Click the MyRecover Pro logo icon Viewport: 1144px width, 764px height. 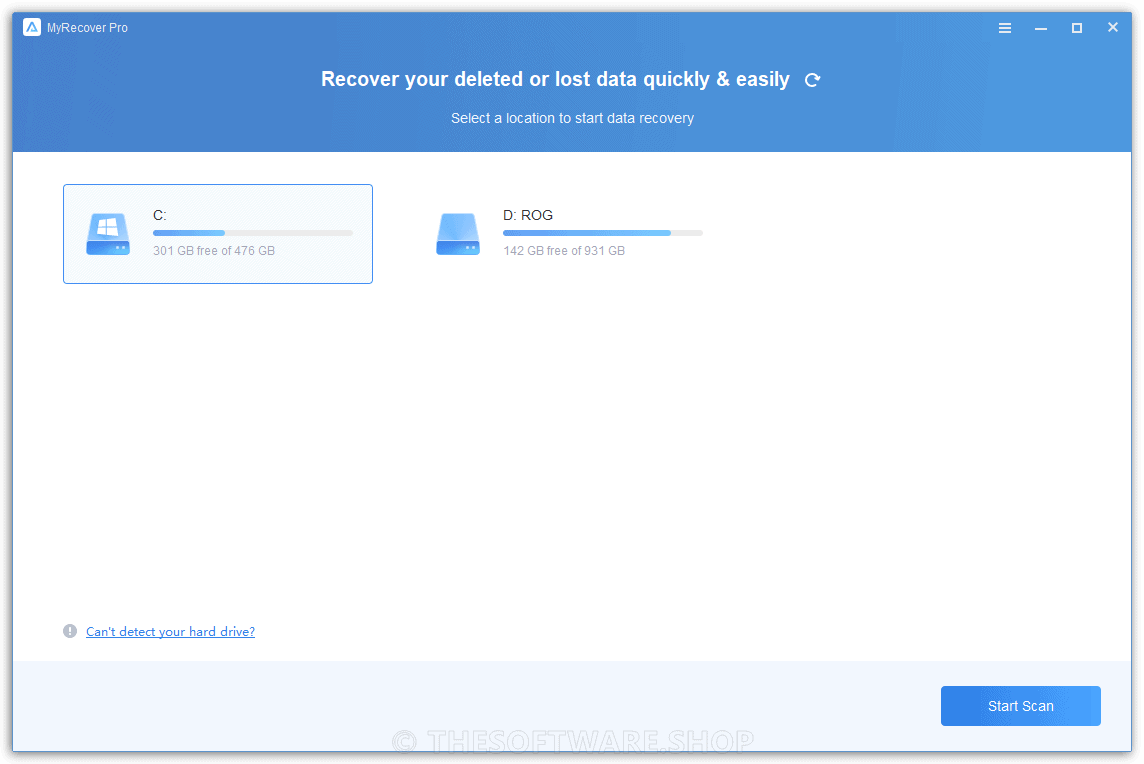click(x=31, y=27)
